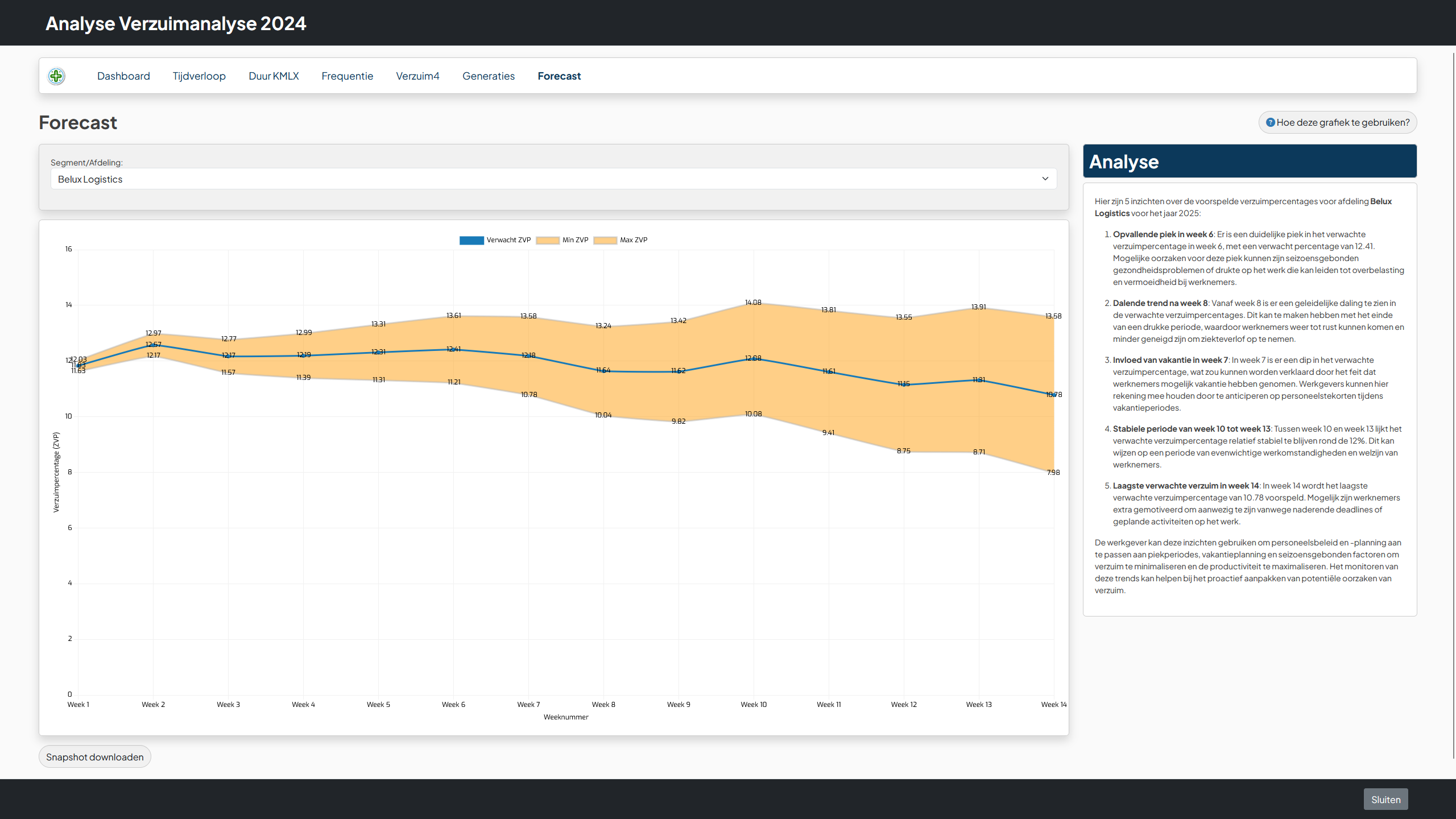Image resolution: width=1456 pixels, height=819 pixels.
Task: Open the Frequentie tab
Action: tap(347, 76)
